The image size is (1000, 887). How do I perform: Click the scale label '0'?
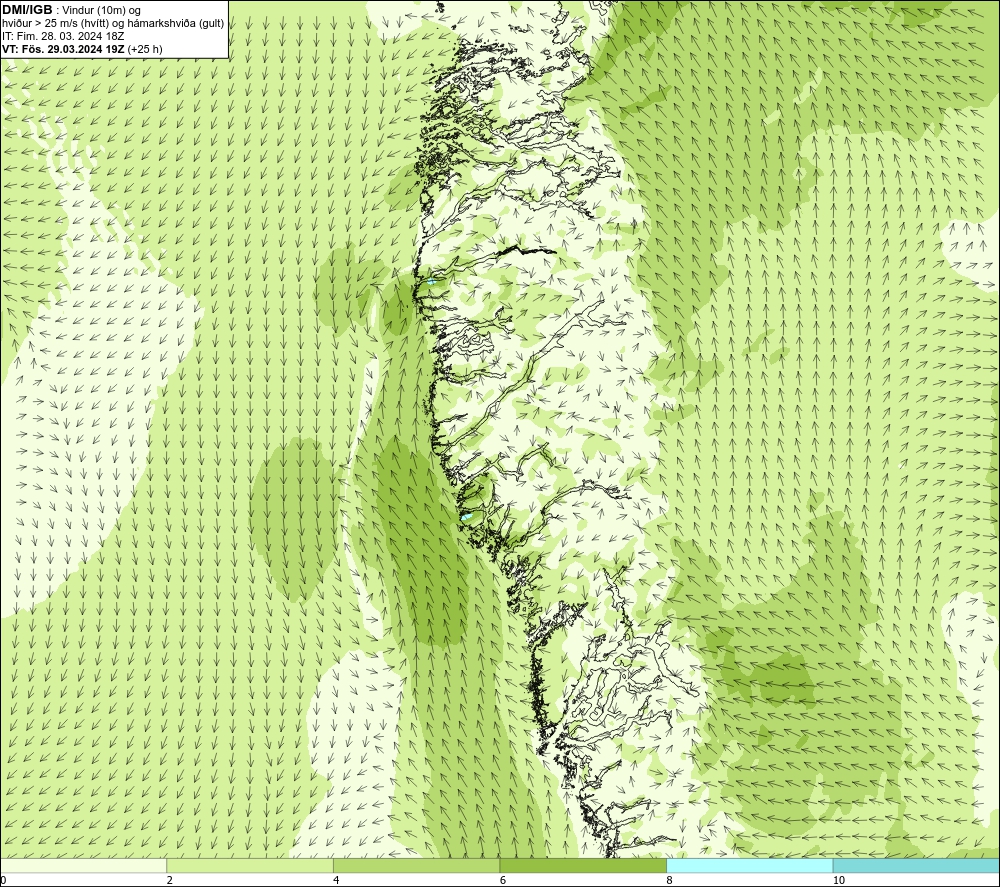pos(4,880)
